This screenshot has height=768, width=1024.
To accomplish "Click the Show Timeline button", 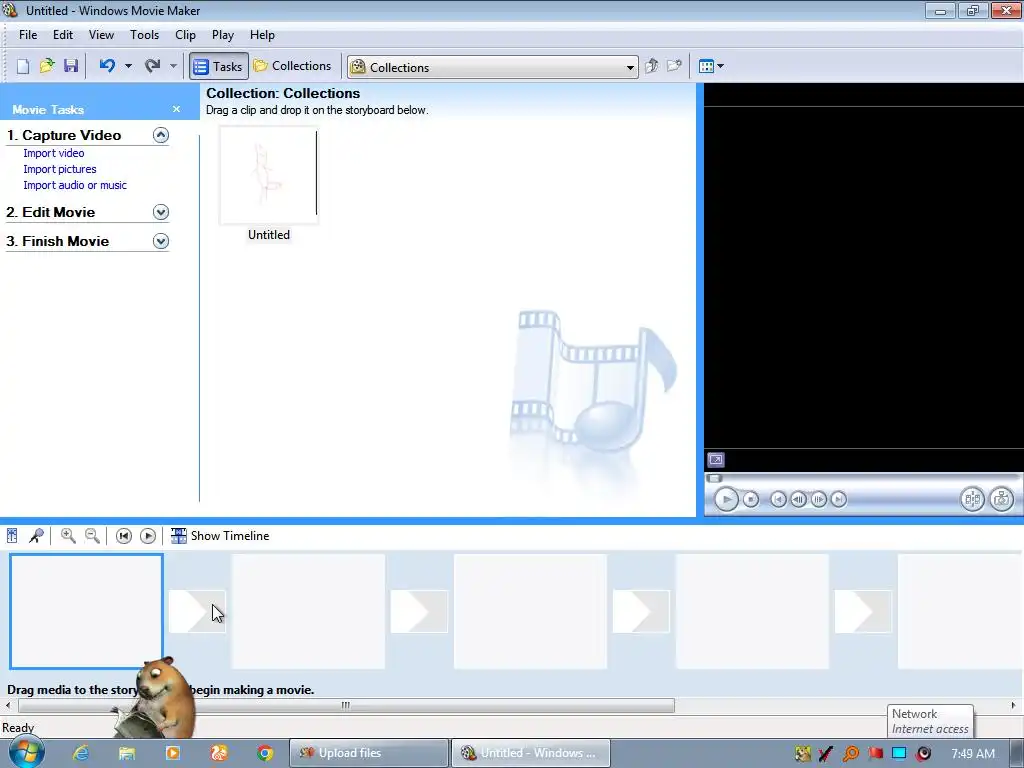I will click(x=220, y=536).
